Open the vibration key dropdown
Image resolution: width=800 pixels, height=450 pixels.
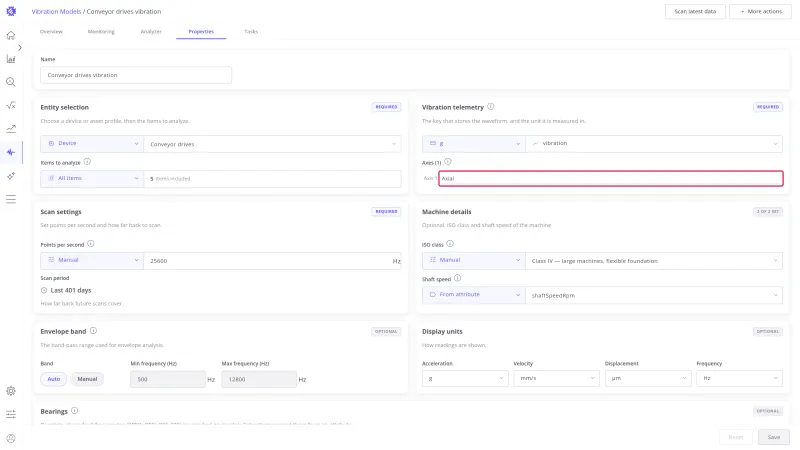pyautogui.click(x=654, y=144)
